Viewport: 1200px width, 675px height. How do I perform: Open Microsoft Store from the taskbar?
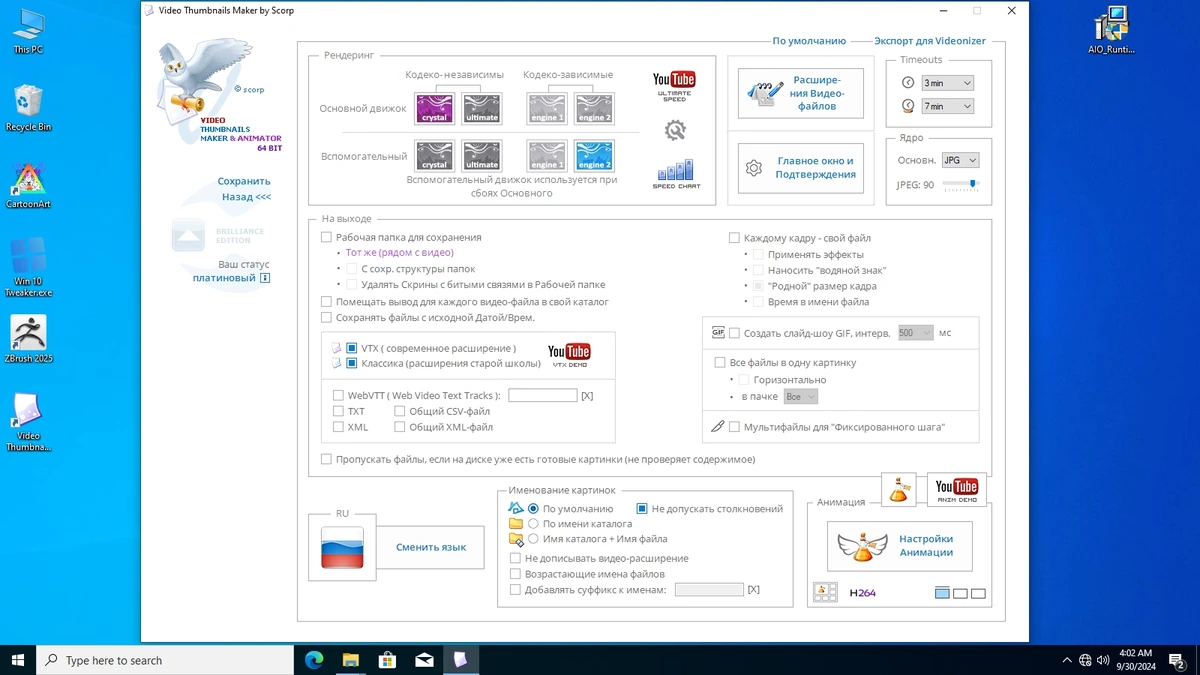click(388, 660)
